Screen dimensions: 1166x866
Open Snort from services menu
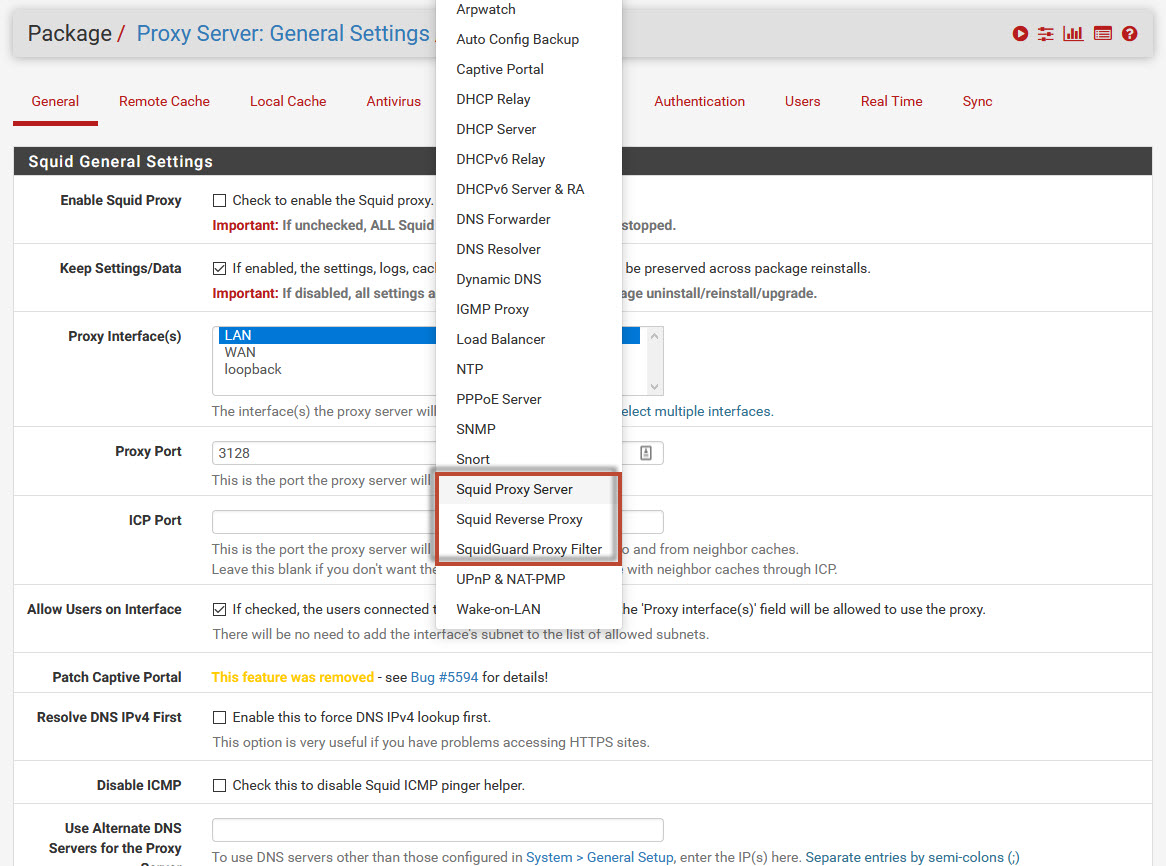pos(529,459)
